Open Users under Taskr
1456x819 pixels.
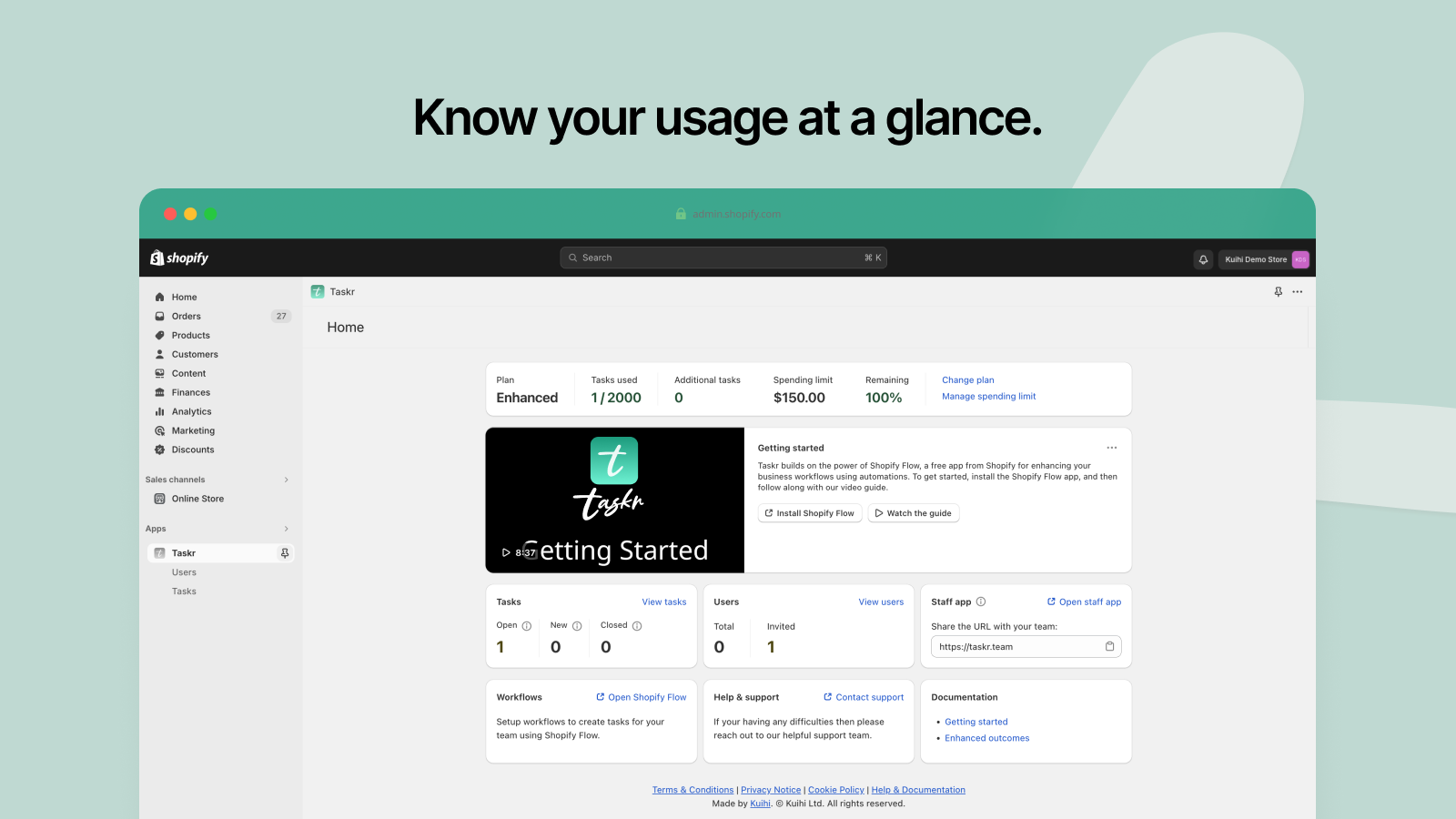tap(184, 572)
